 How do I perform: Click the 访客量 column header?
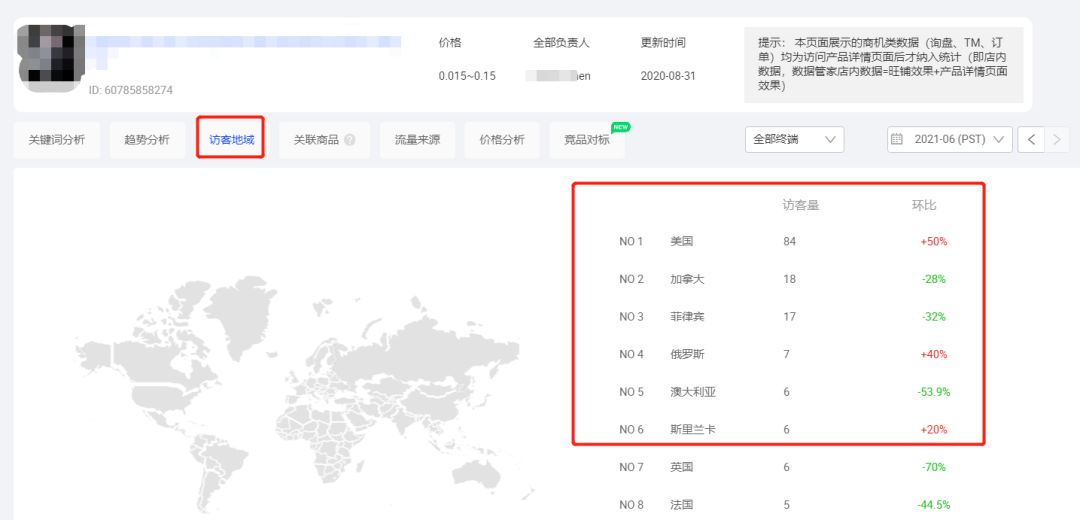tap(800, 205)
